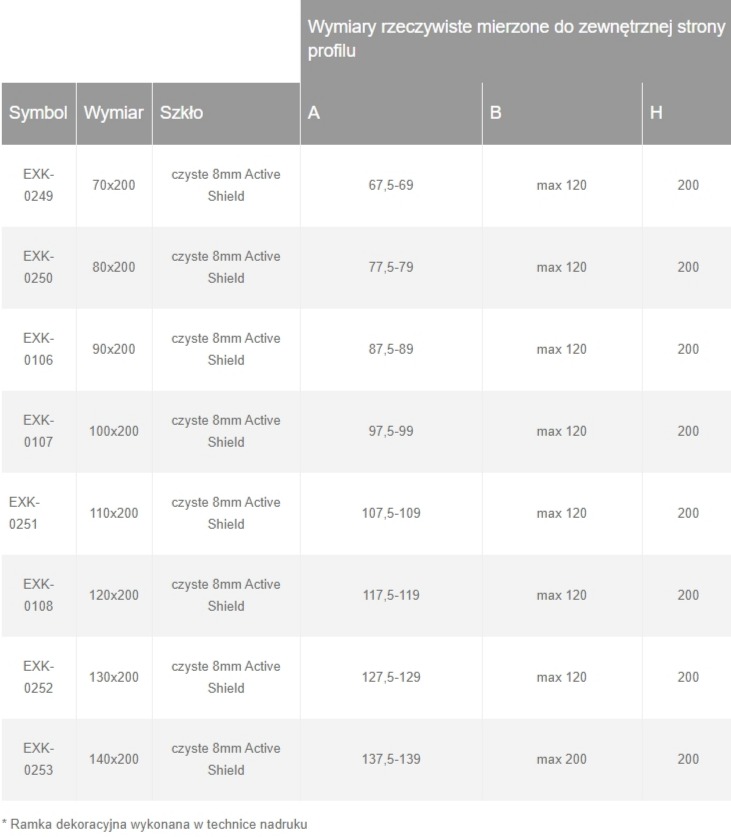This screenshot has height=837, width=731.
Task: Click the 67,5-69 value in column A
Action: [x=391, y=185]
